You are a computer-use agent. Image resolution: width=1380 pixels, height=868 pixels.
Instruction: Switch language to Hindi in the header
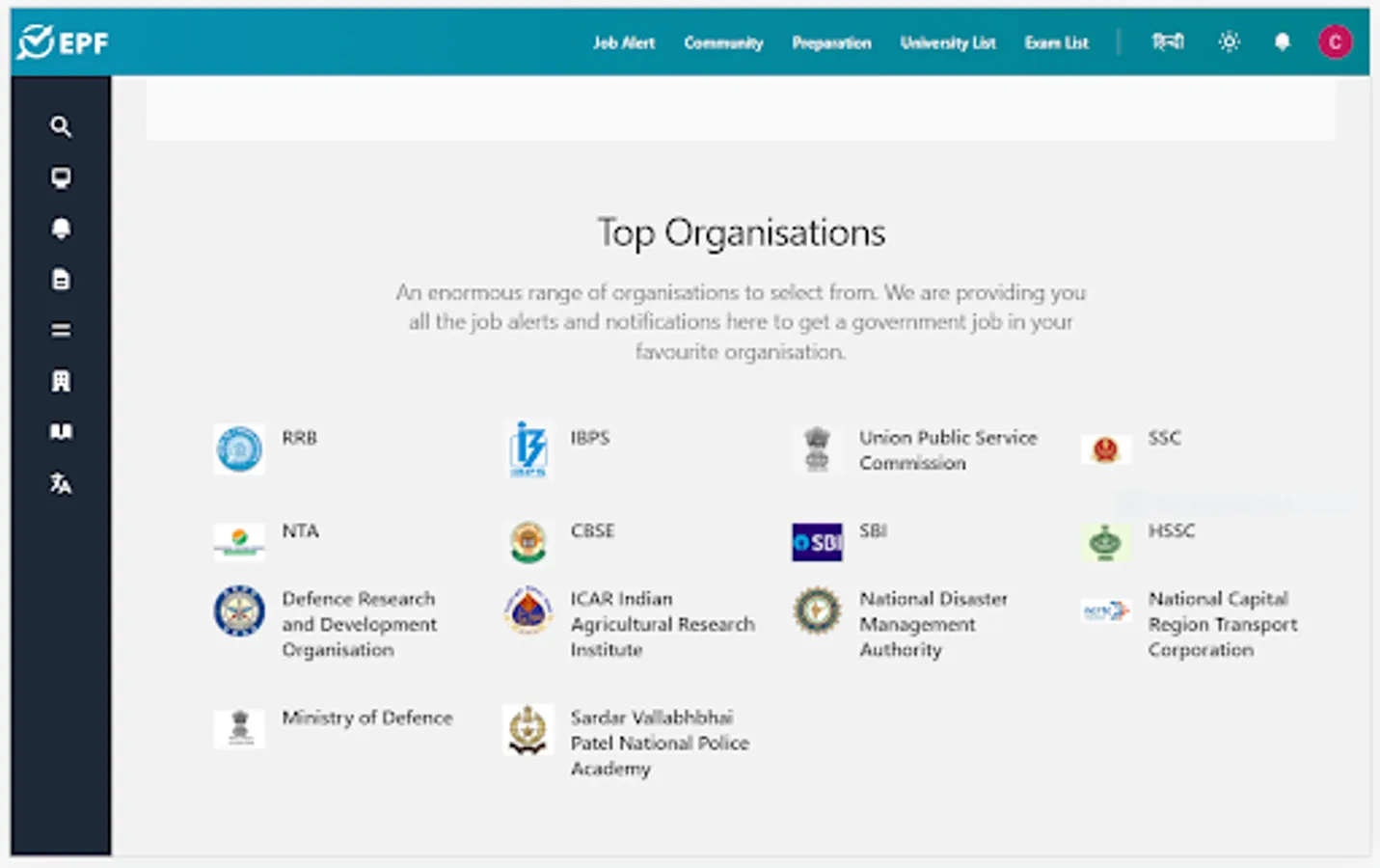coord(1168,41)
